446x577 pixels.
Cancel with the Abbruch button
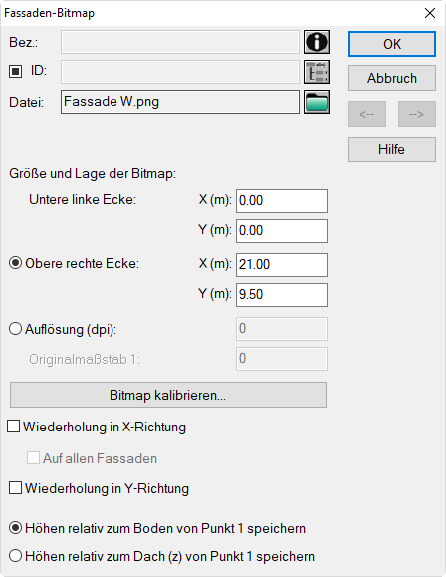pos(392,78)
